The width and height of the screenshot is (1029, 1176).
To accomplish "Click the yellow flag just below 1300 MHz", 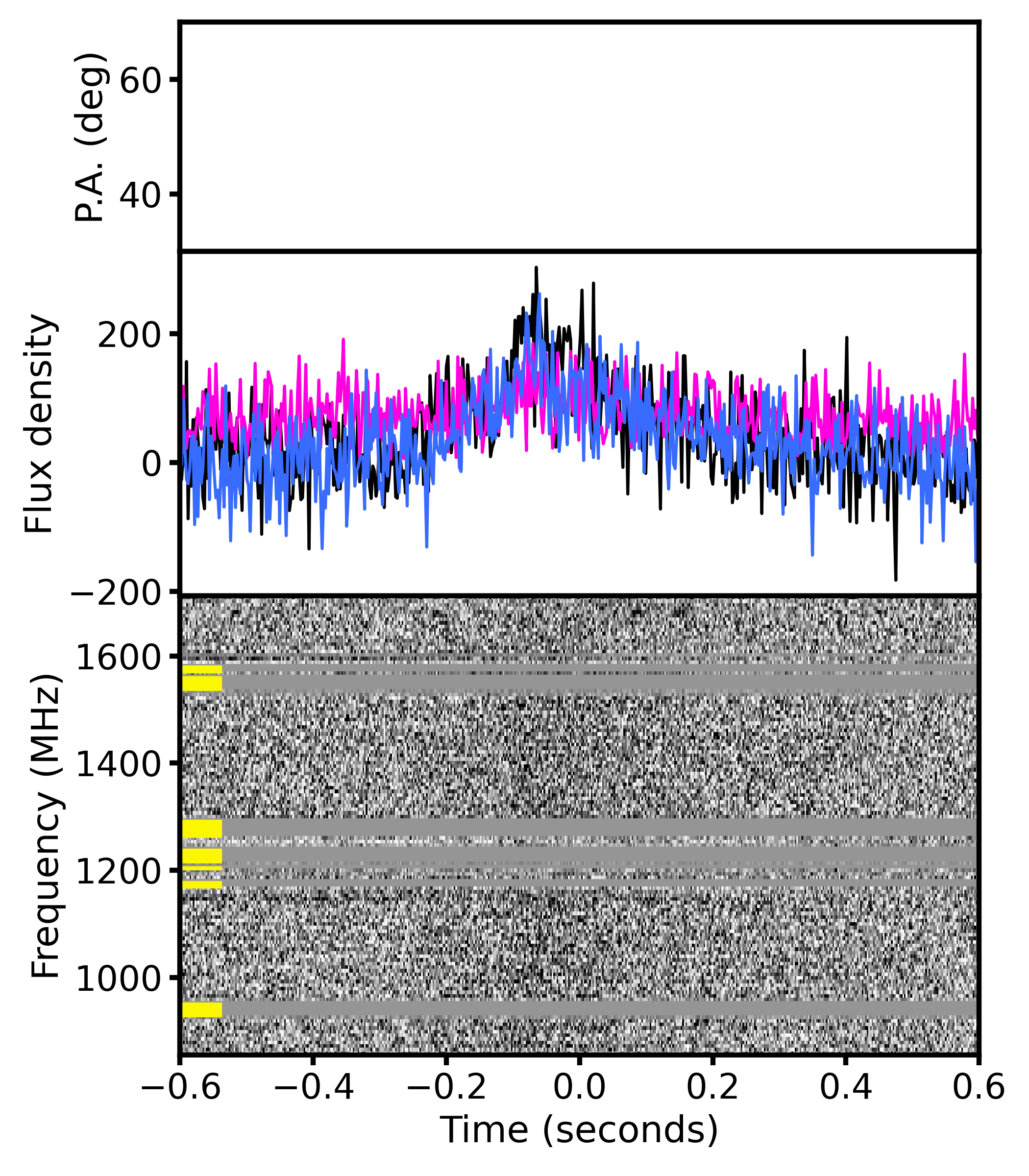I will coord(202,829).
